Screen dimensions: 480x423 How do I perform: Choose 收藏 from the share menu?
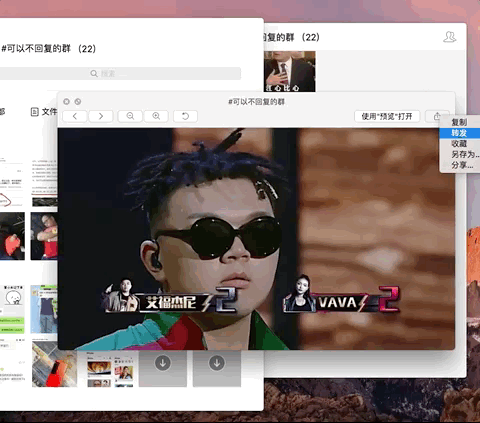[x=459, y=143]
